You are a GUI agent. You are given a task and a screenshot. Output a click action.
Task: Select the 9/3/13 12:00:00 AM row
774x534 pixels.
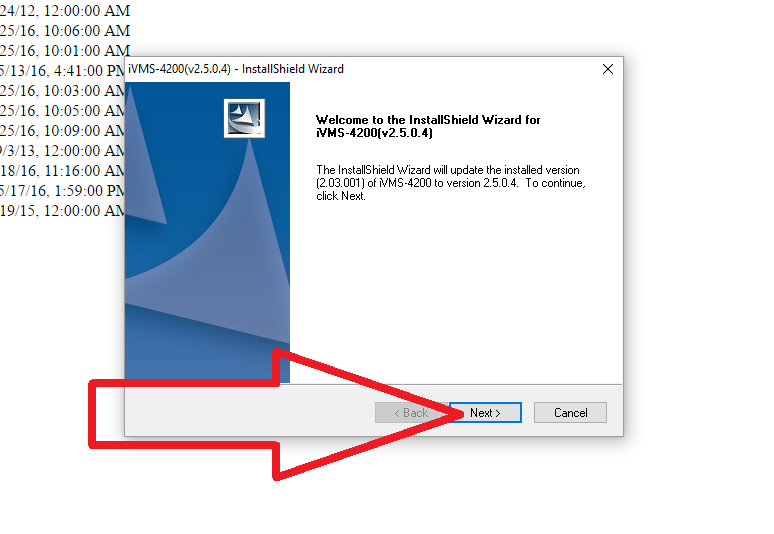click(62, 151)
